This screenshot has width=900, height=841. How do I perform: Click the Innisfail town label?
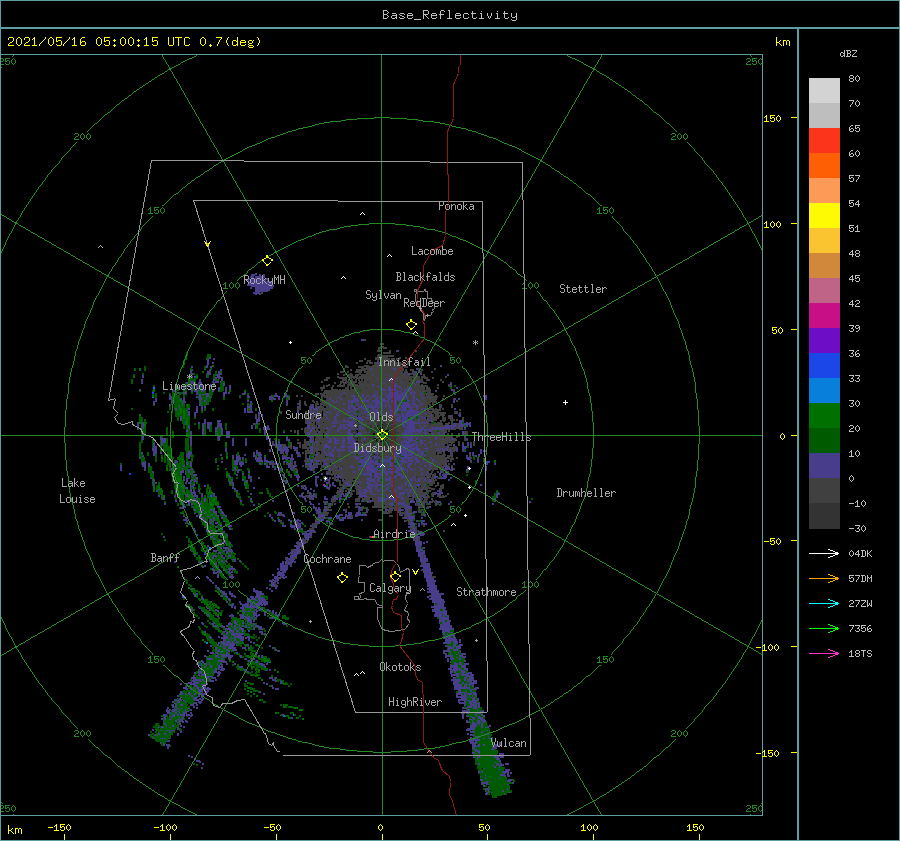404,362
